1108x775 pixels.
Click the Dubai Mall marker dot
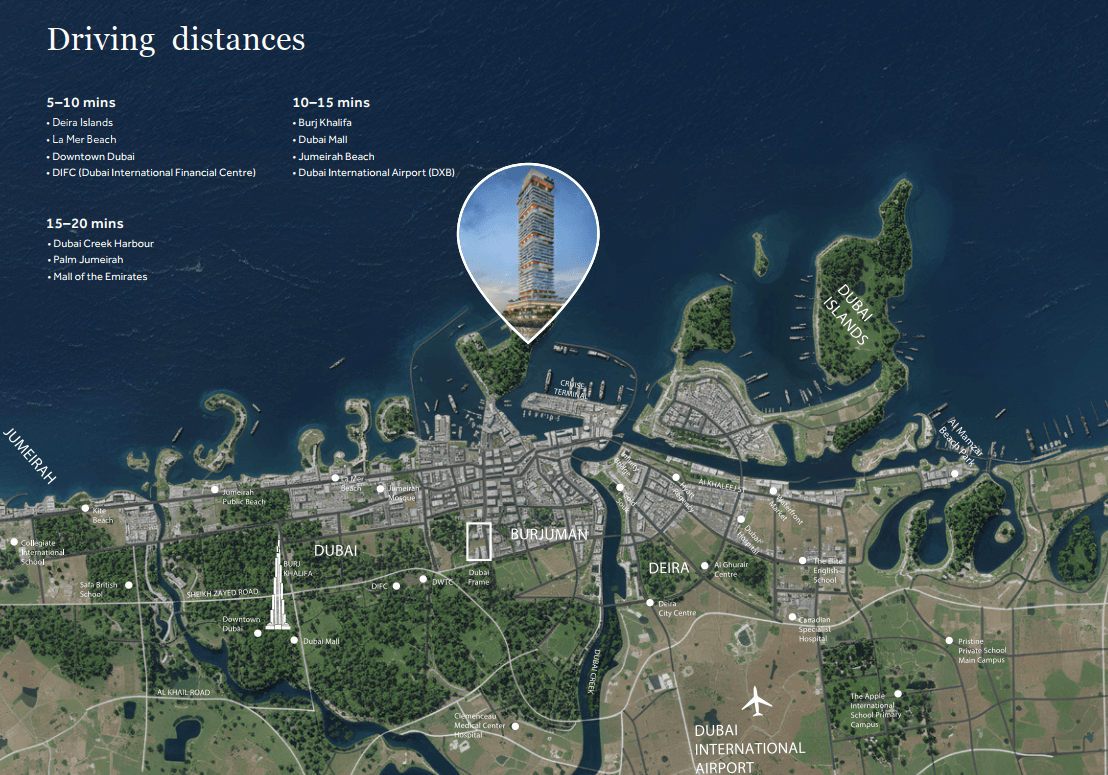click(x=294, y=640)
